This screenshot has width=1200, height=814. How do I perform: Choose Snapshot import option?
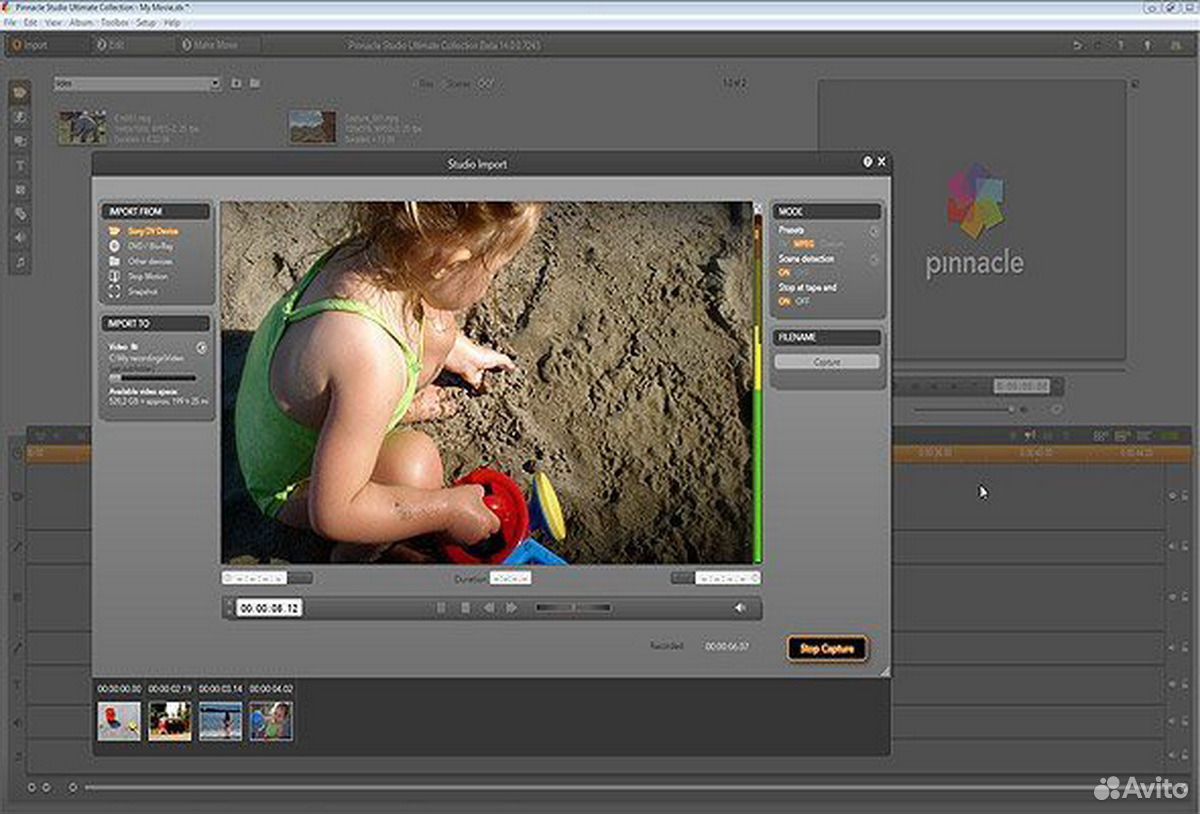[x=143, y=291]
